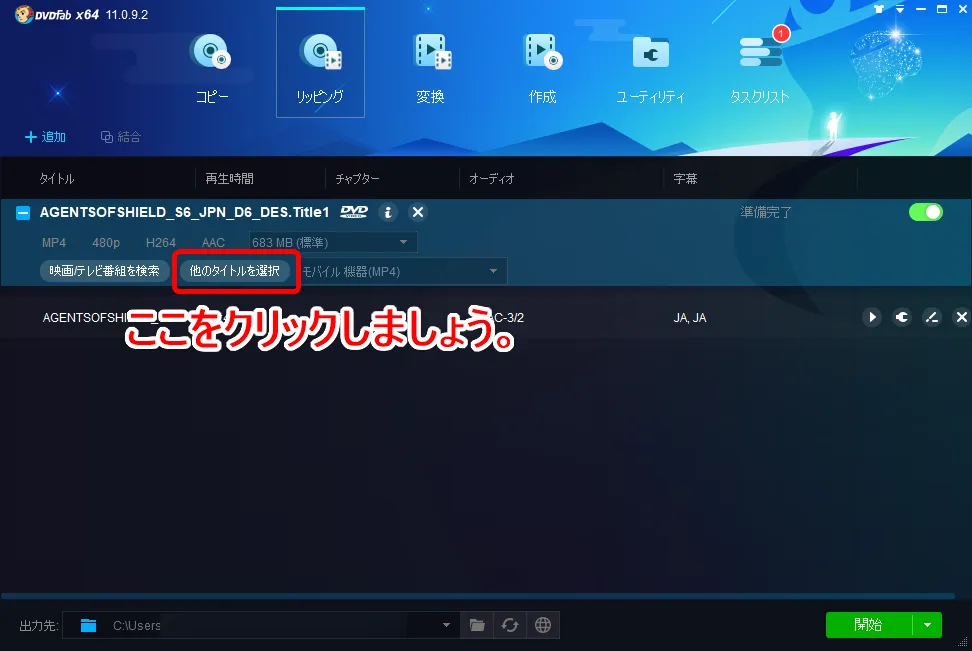Click the globe icon near output path
Image resolution: width=972 pixels, height=651 pixels.
[x=543, y=625]
